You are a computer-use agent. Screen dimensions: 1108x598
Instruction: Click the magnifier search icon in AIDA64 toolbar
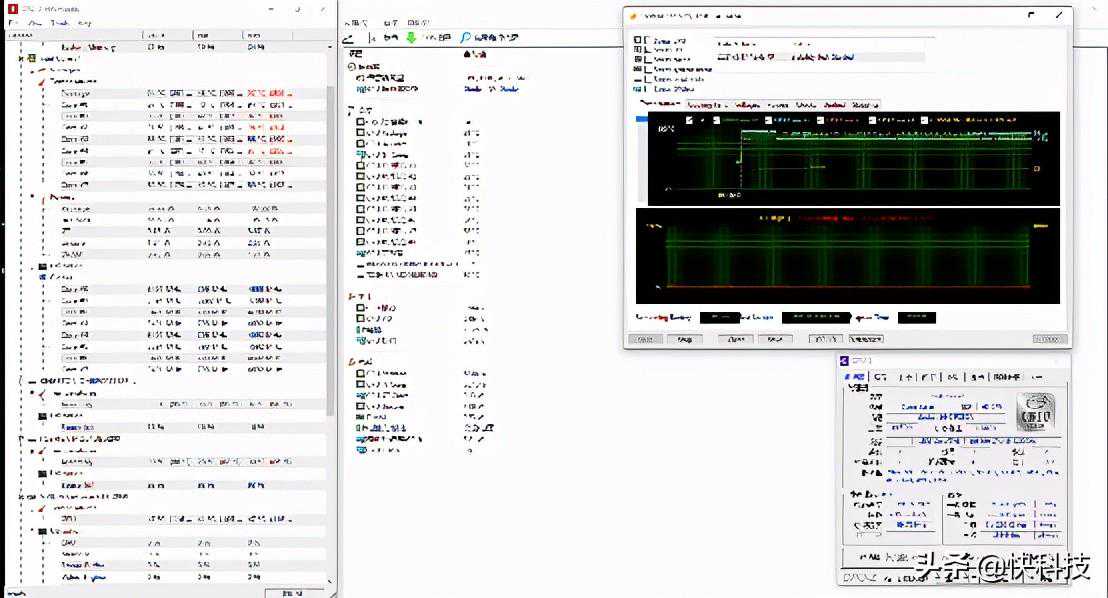tap(466, 37)
